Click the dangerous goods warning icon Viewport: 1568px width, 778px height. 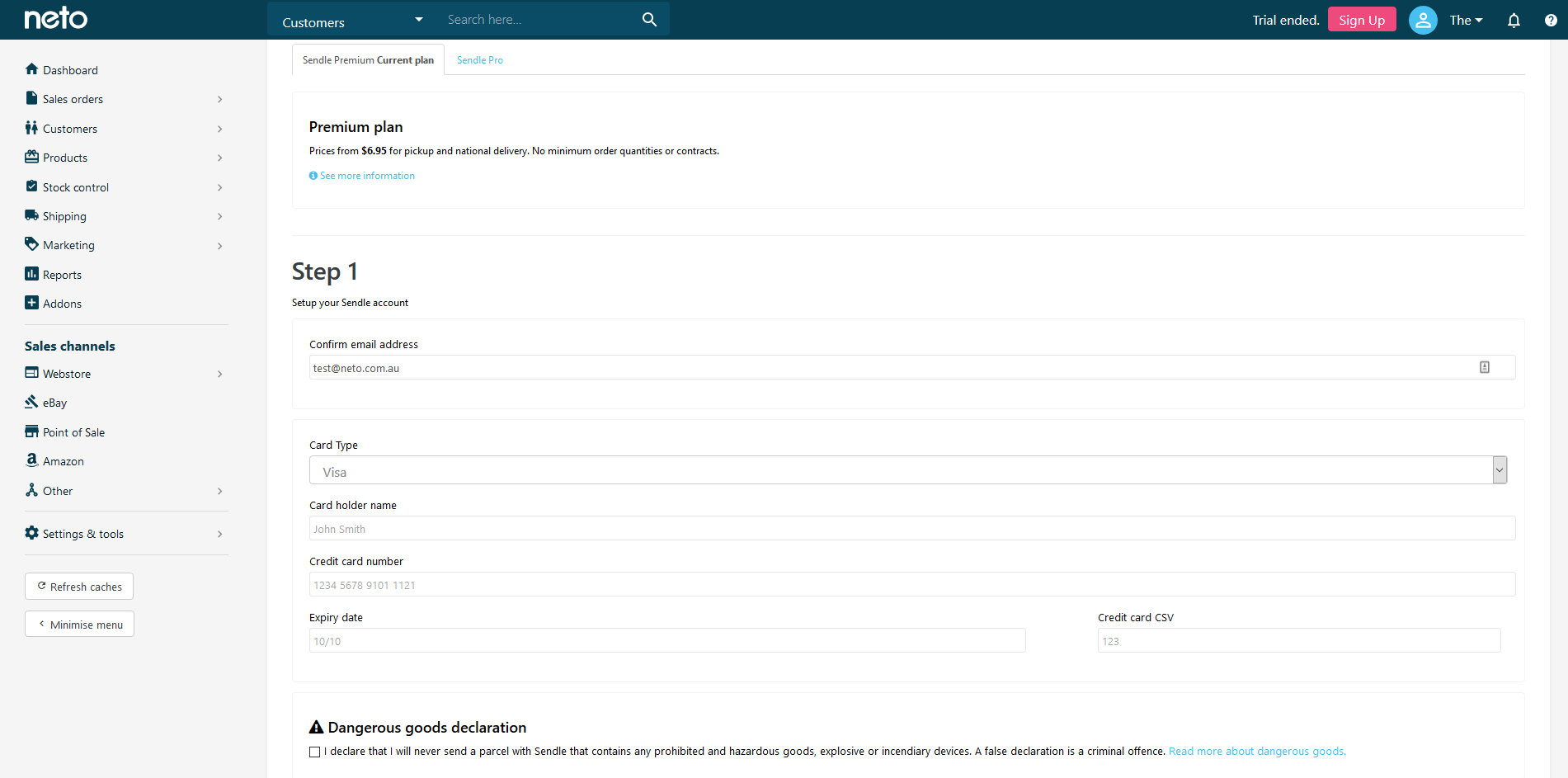pyautogui.click(x=316, y=727)
